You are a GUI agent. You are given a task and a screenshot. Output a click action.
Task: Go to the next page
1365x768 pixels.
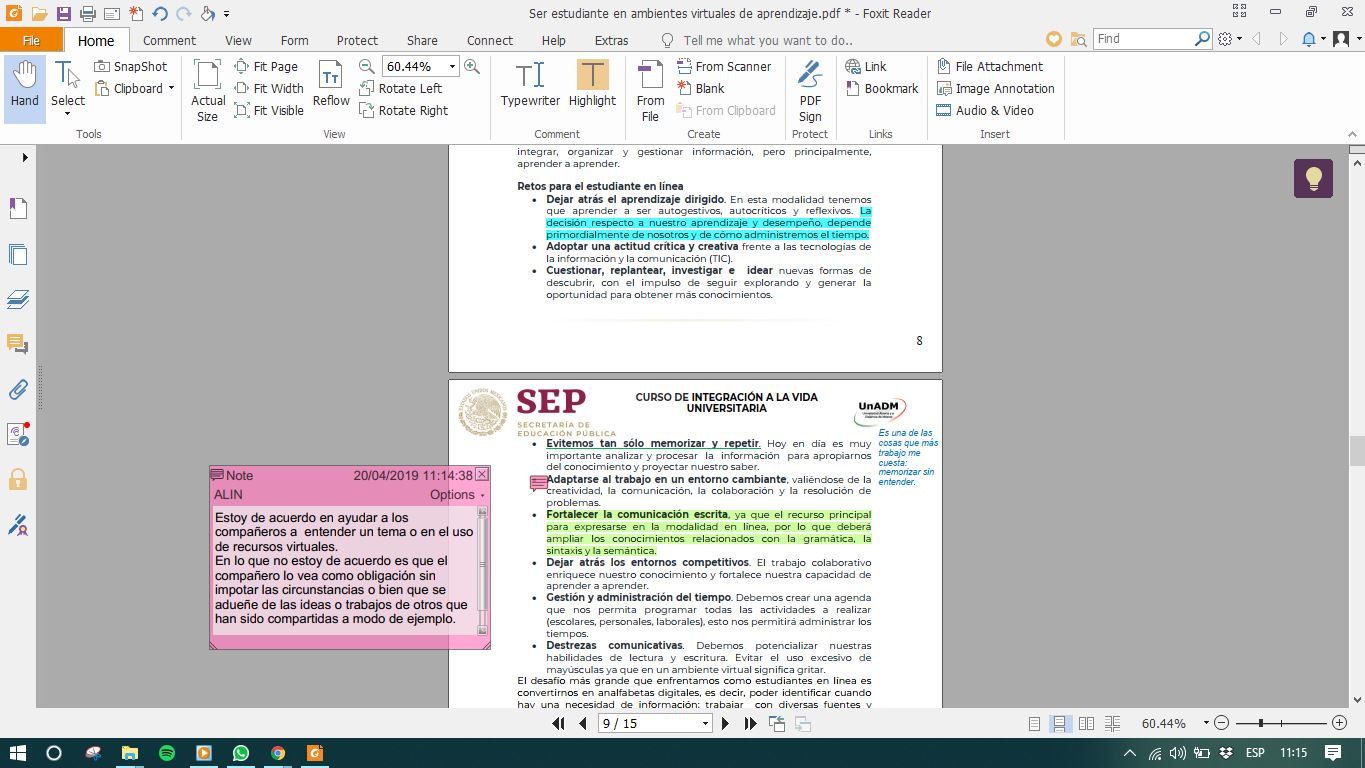pyautogui.click(x=726, y=723)
